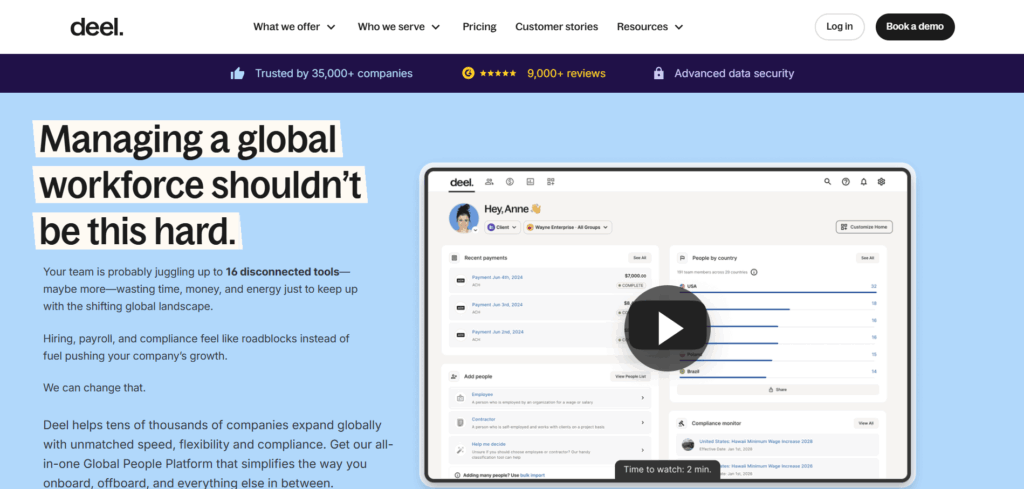Image resolution: width=1024 pixels, height=489 pixels.
Task: Click the Brazil progress bar
Action: point(722,377)
